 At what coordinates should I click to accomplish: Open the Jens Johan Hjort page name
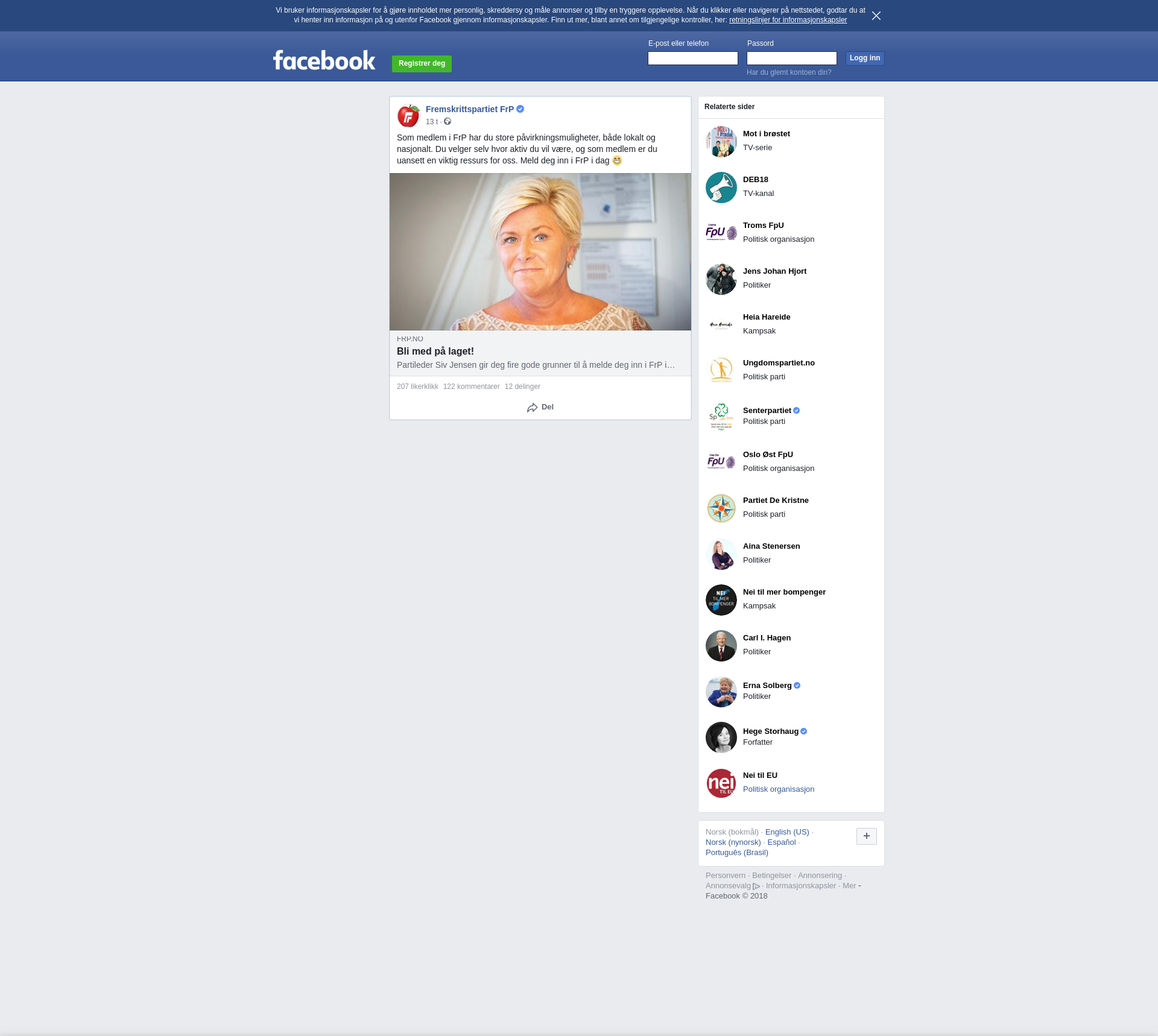[x=774, y=271]
